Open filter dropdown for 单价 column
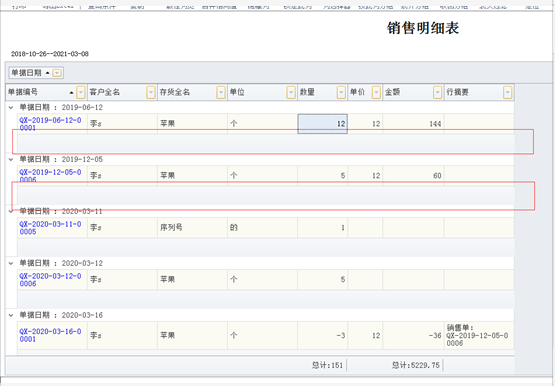The width and height of the screenshot is (555, 386). click(376, 92)
